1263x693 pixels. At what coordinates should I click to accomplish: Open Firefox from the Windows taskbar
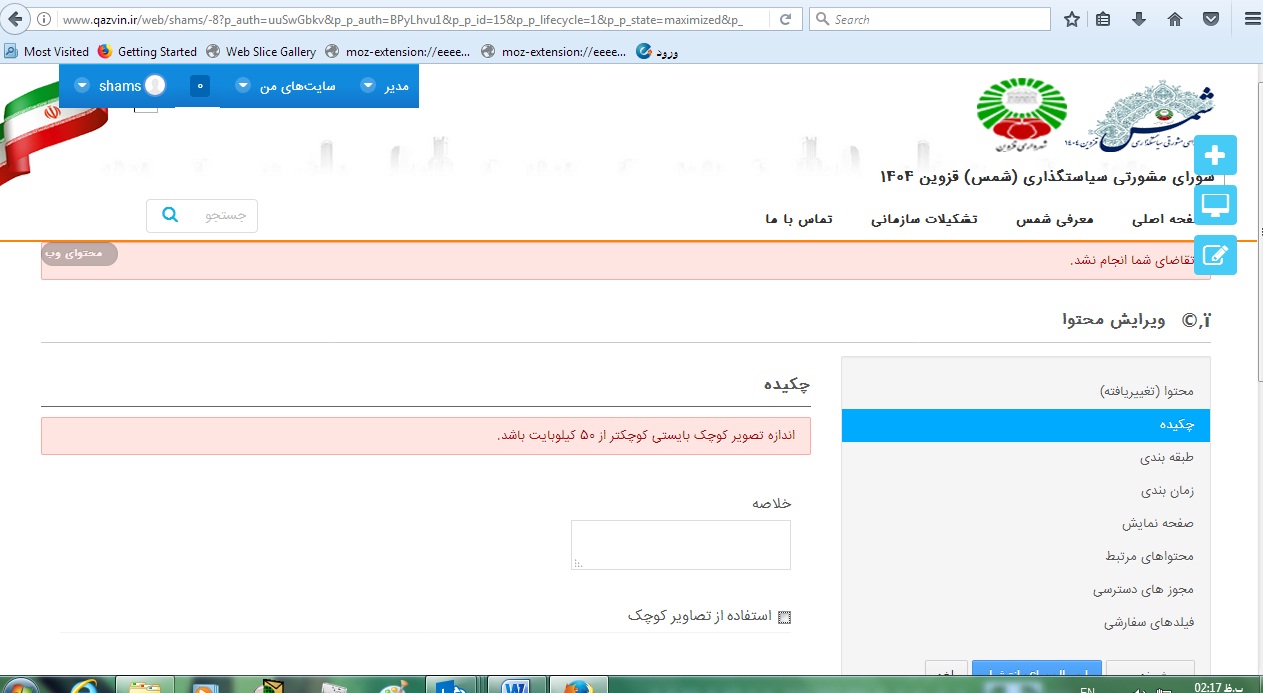[x=576, y=686]
